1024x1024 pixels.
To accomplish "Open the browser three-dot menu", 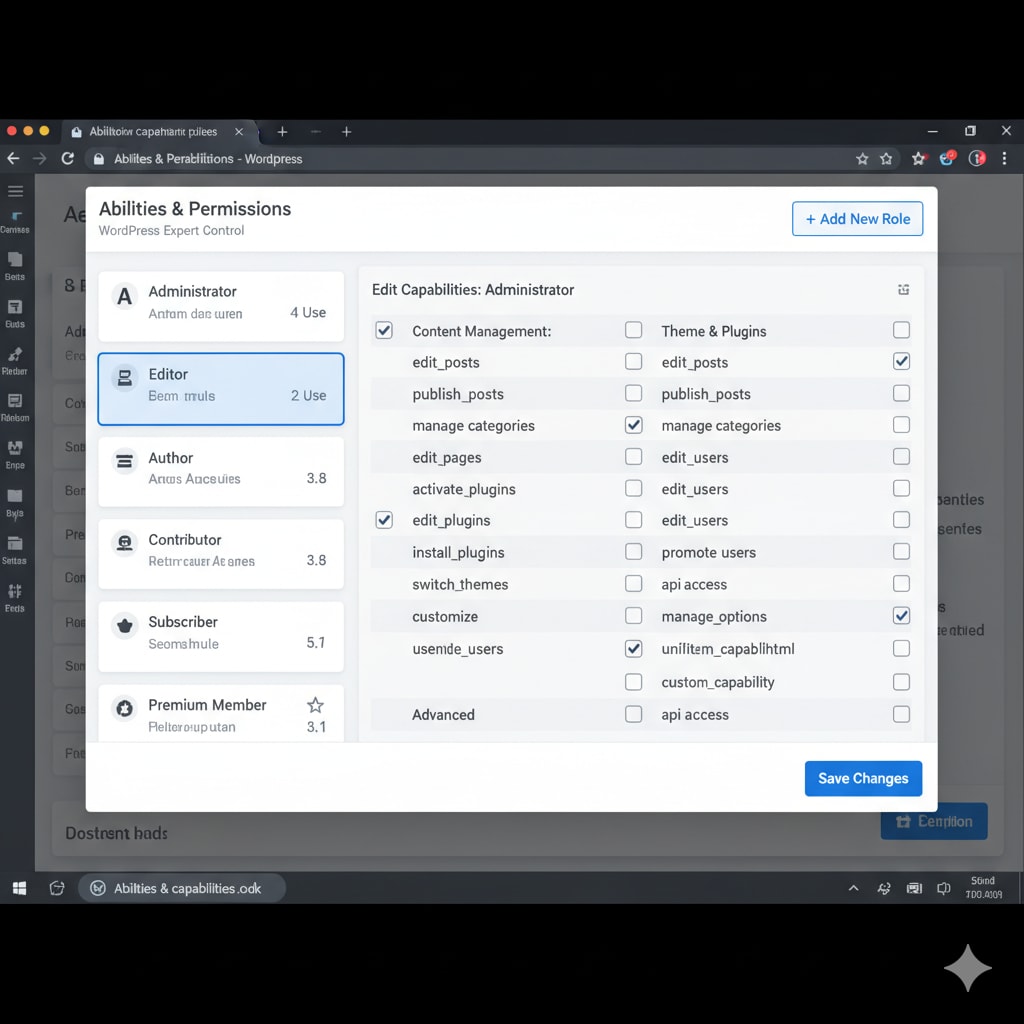I will click(1005, 158).
